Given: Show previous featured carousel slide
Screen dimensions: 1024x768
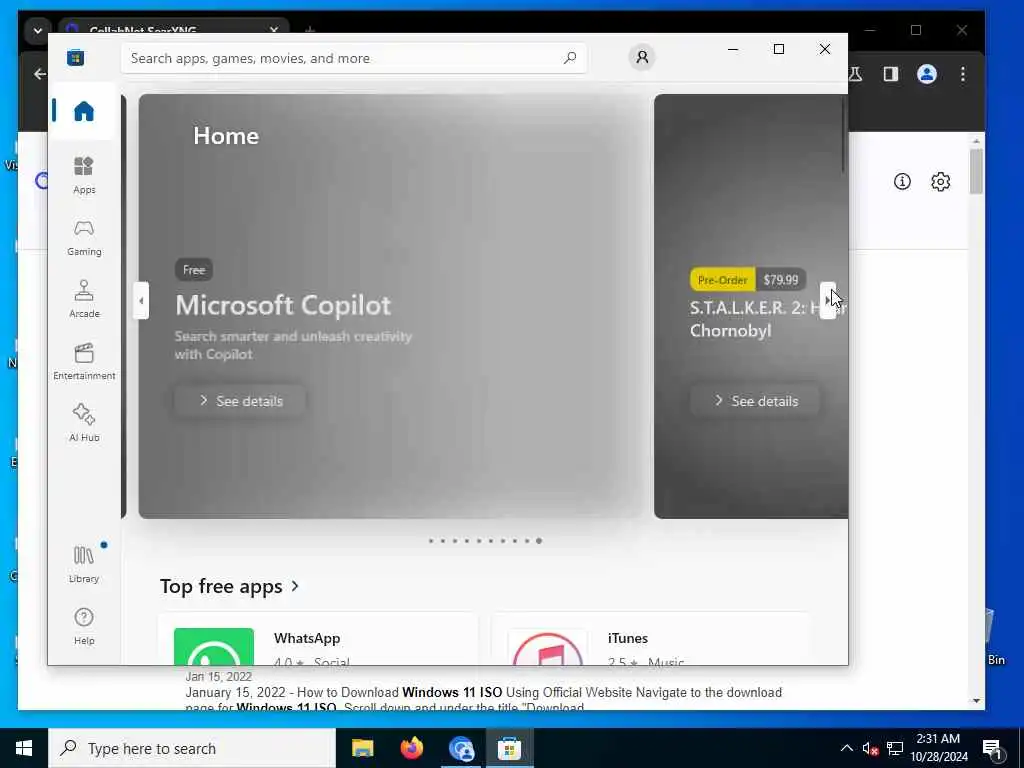Looking at the screenshot, I should point(141,301).
